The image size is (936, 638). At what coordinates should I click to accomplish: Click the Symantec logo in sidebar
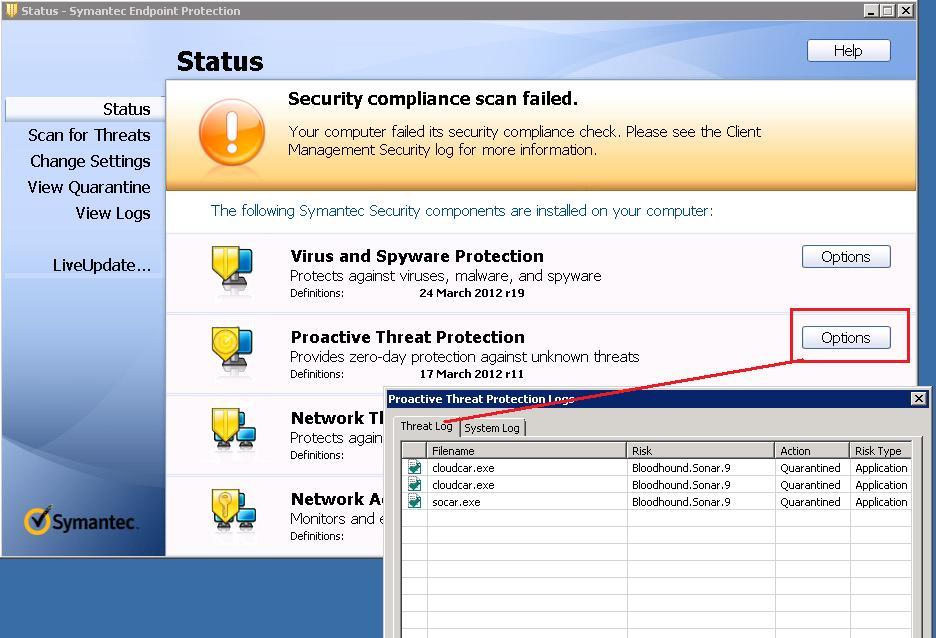(81, 521)
